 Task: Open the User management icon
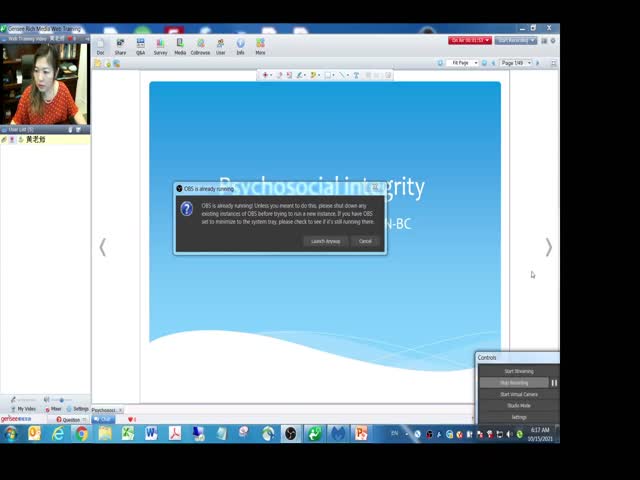(x=221, y=45)
